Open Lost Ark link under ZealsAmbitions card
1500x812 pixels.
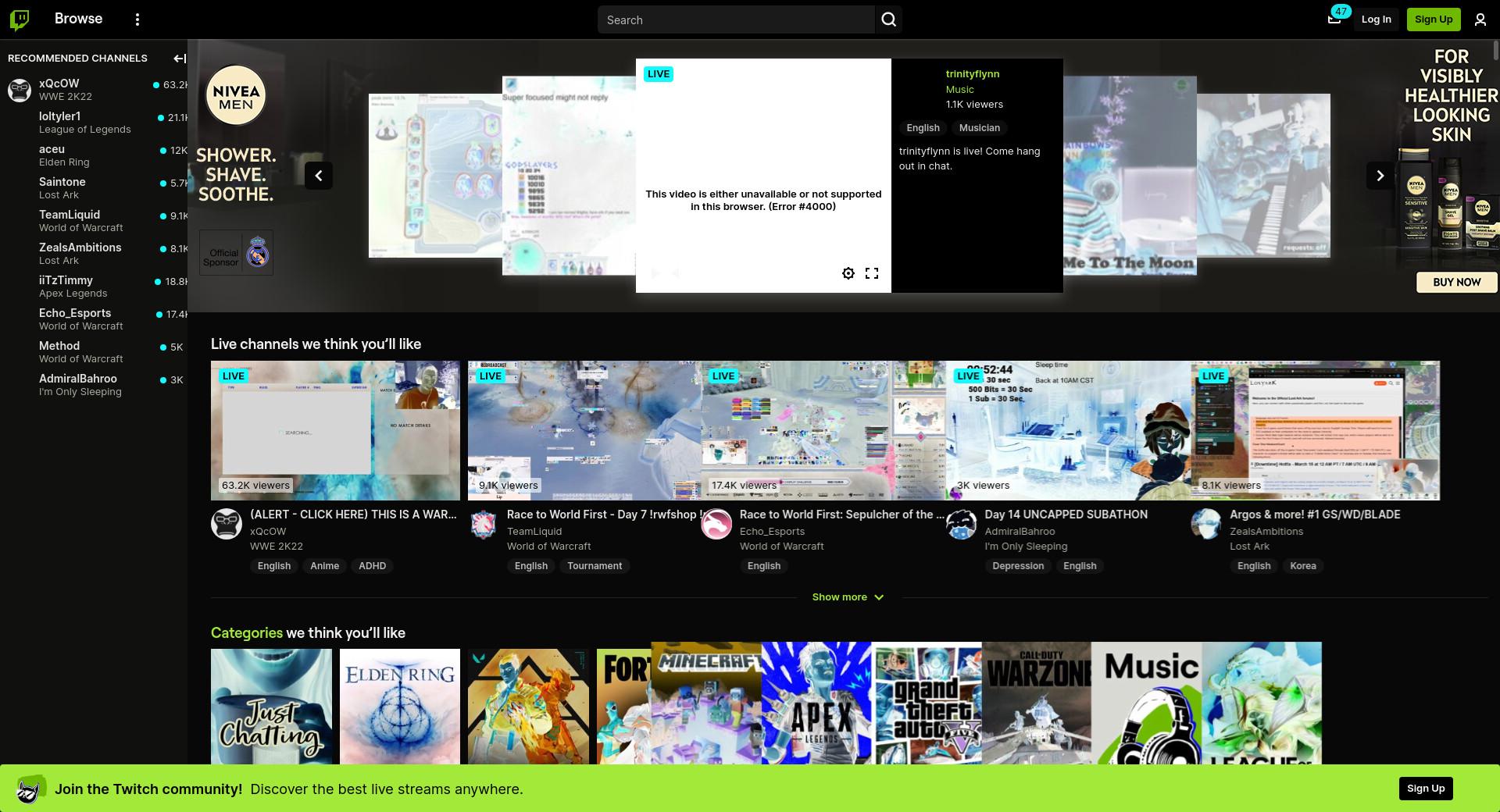tap(1249, 547)
